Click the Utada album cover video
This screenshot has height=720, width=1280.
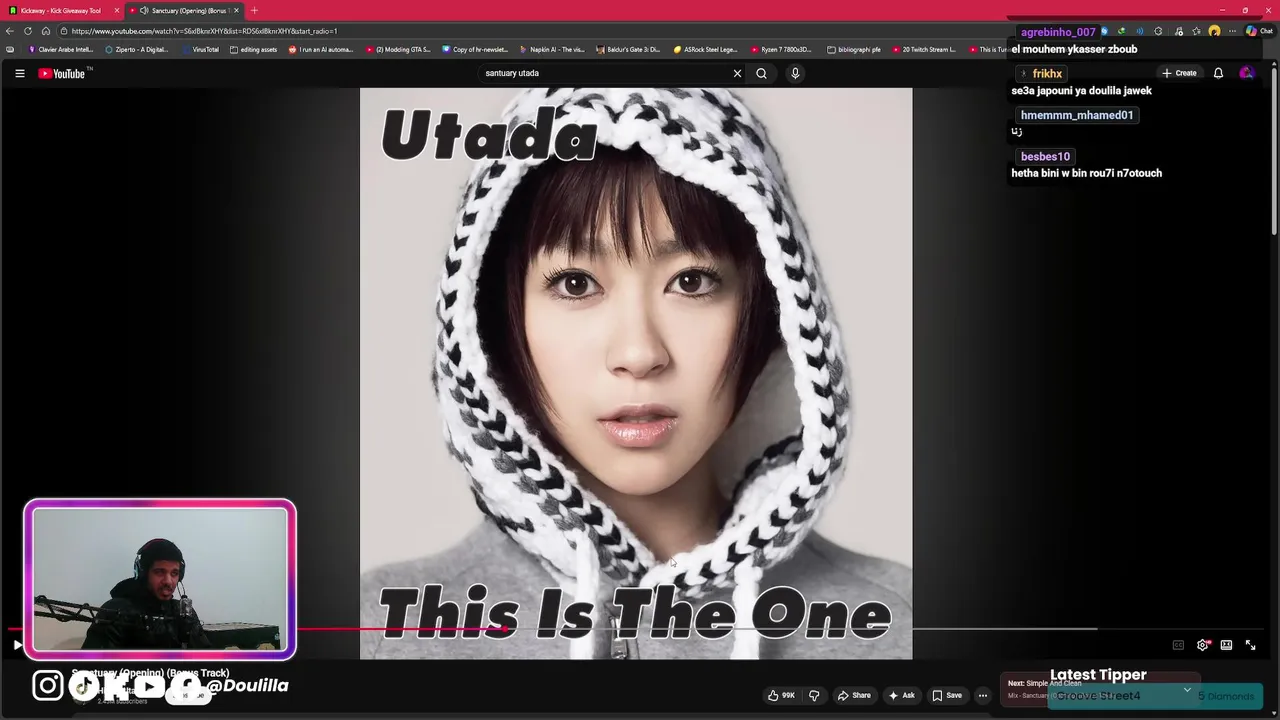pyautogui.click(x=636, y=373)
